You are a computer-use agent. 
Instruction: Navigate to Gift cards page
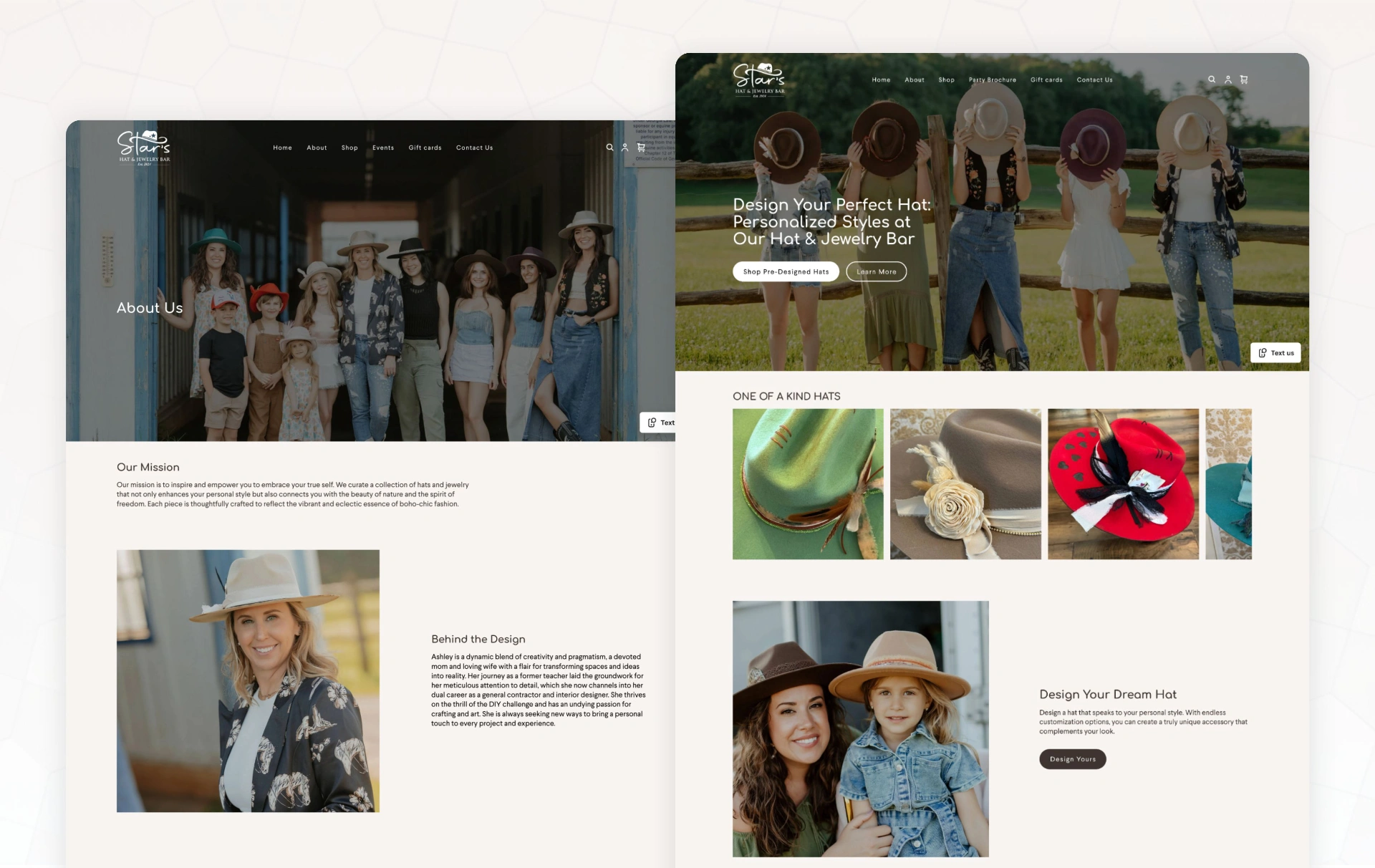(x=1046, y=79)
